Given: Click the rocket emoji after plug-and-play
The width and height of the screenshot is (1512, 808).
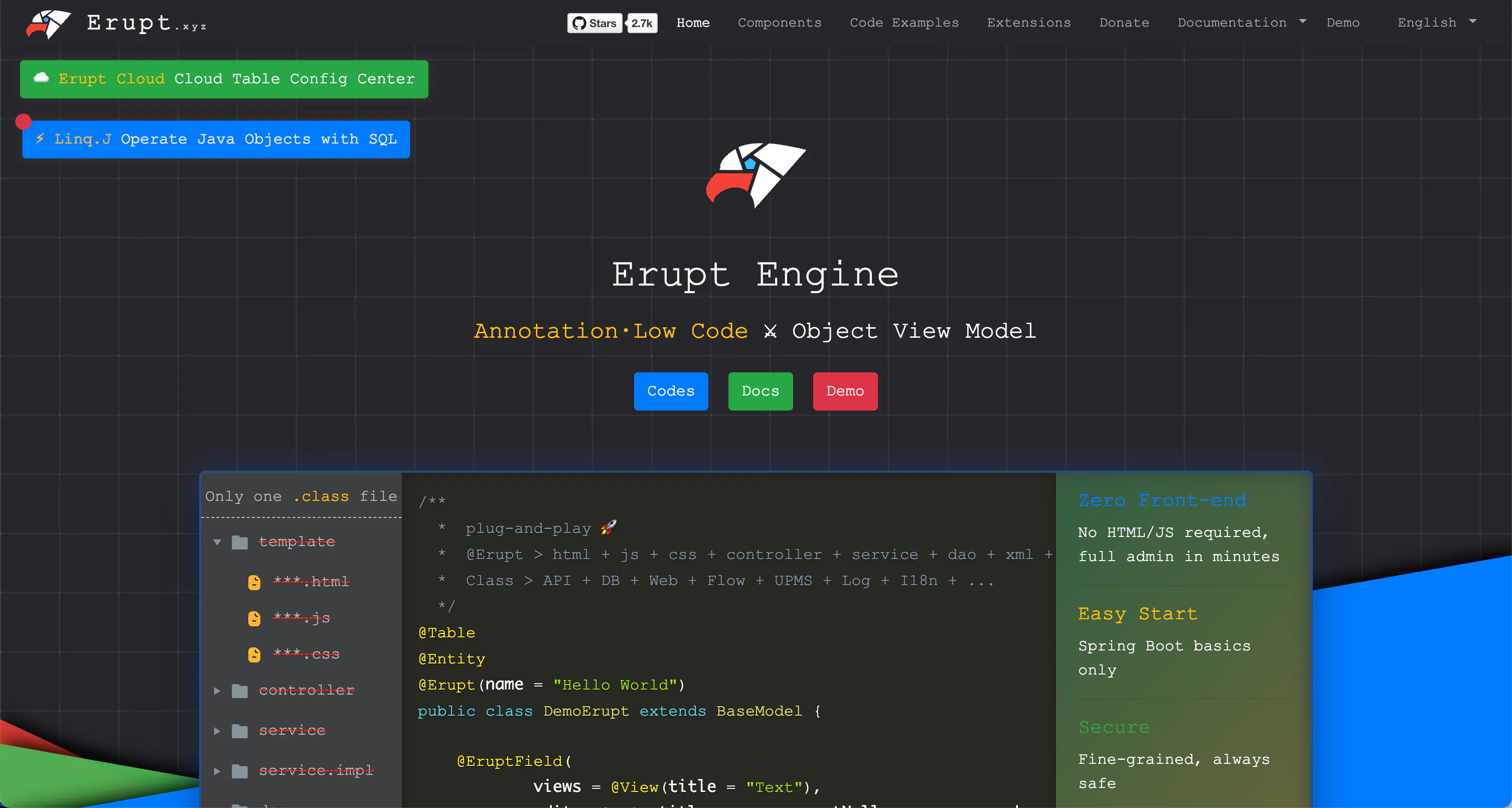Looking at the screenshot, I should (x=609, y=527).
